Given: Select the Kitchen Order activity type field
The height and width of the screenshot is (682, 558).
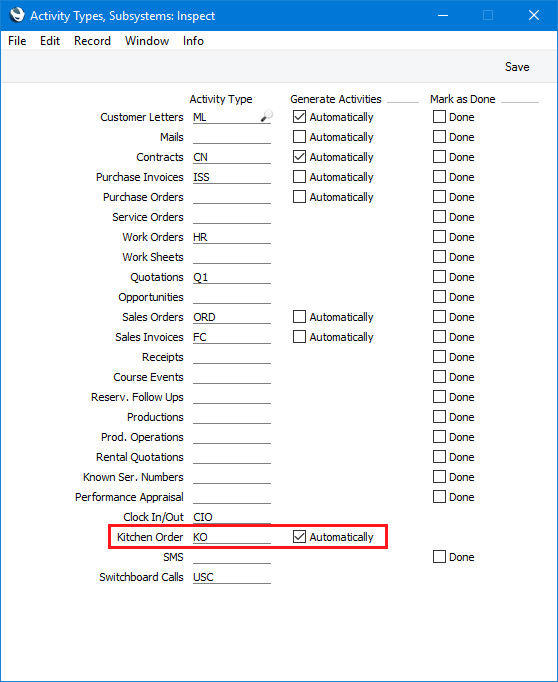Looking at the screenshot, I should point(232,537).
